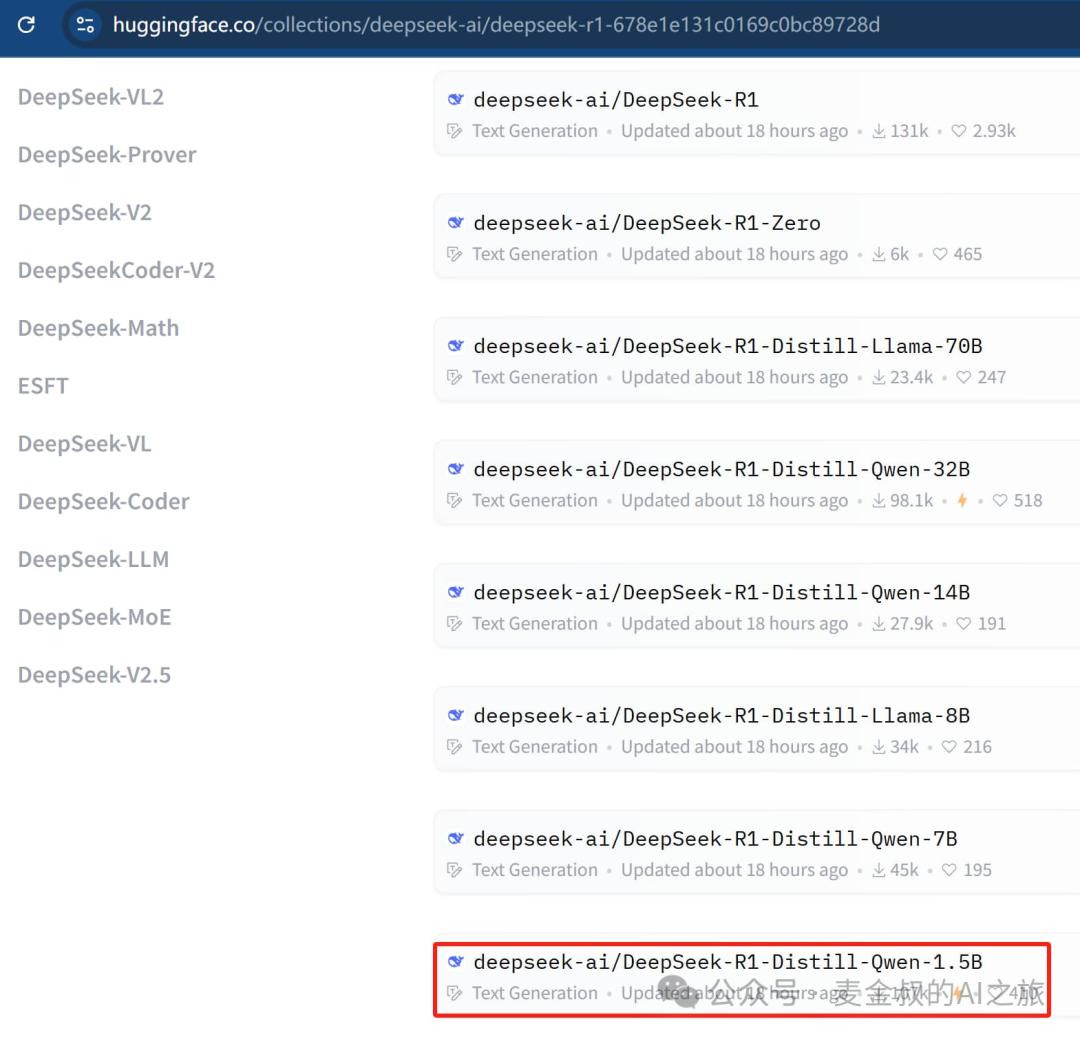
Task: Click Text Generation tag icon on Distill-Qwen-32B card
Action: point(455,501)
